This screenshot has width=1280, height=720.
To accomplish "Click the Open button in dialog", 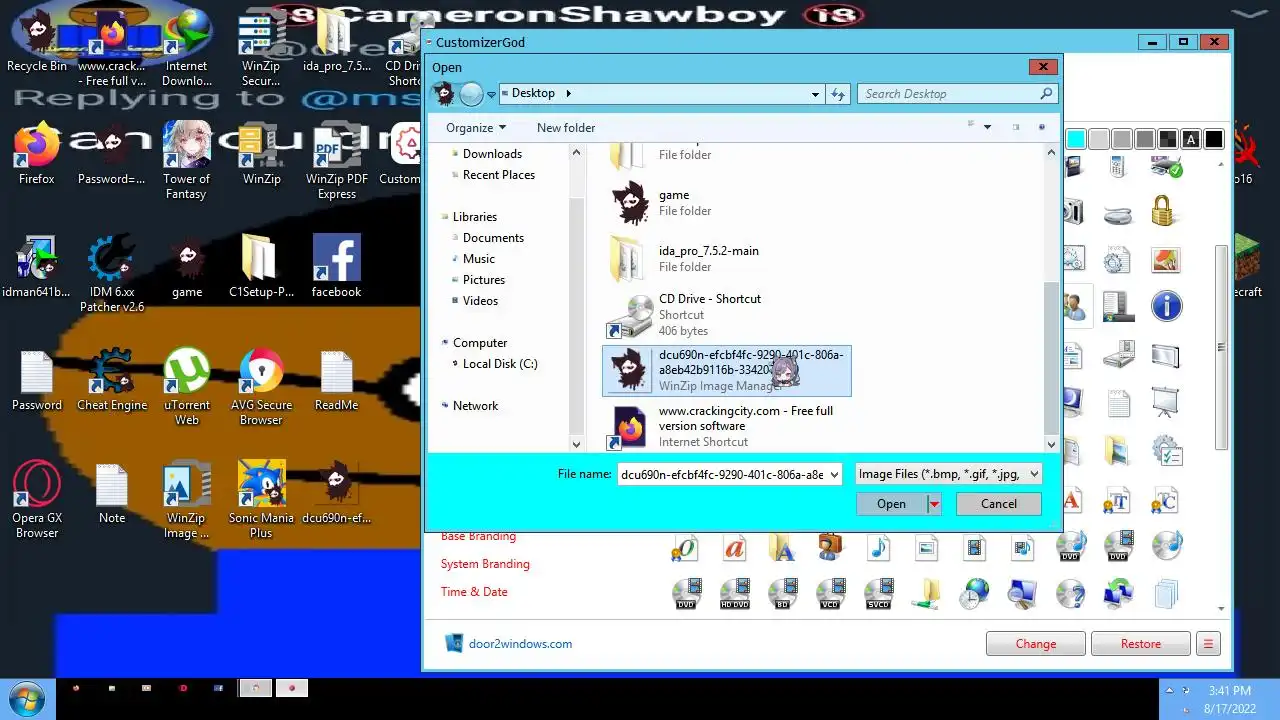I will (x=891, y=504).
